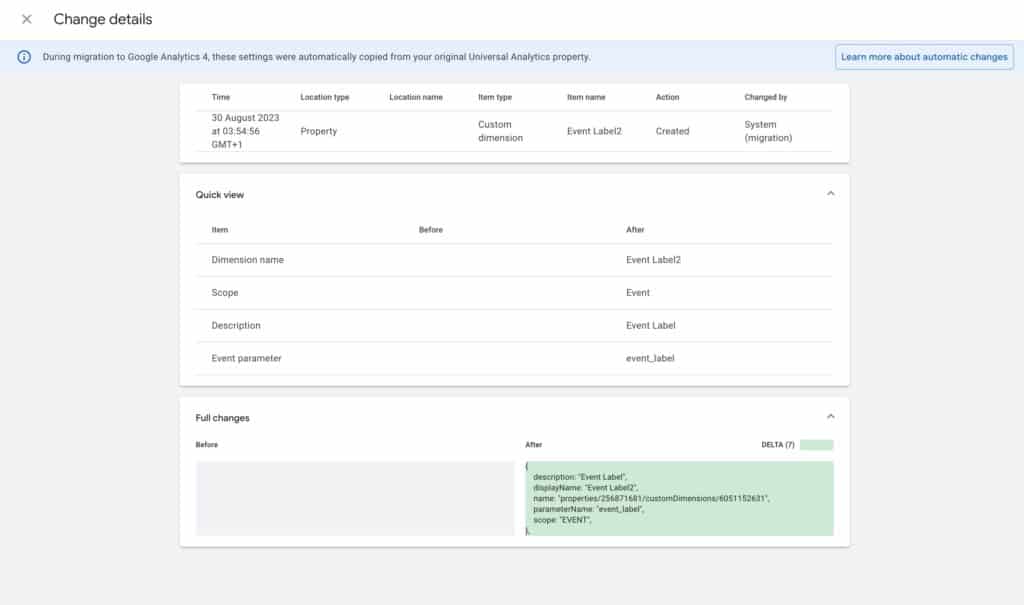1024x605 pixels.
Task: Click the Time column header
Action: tap(219, 97)
